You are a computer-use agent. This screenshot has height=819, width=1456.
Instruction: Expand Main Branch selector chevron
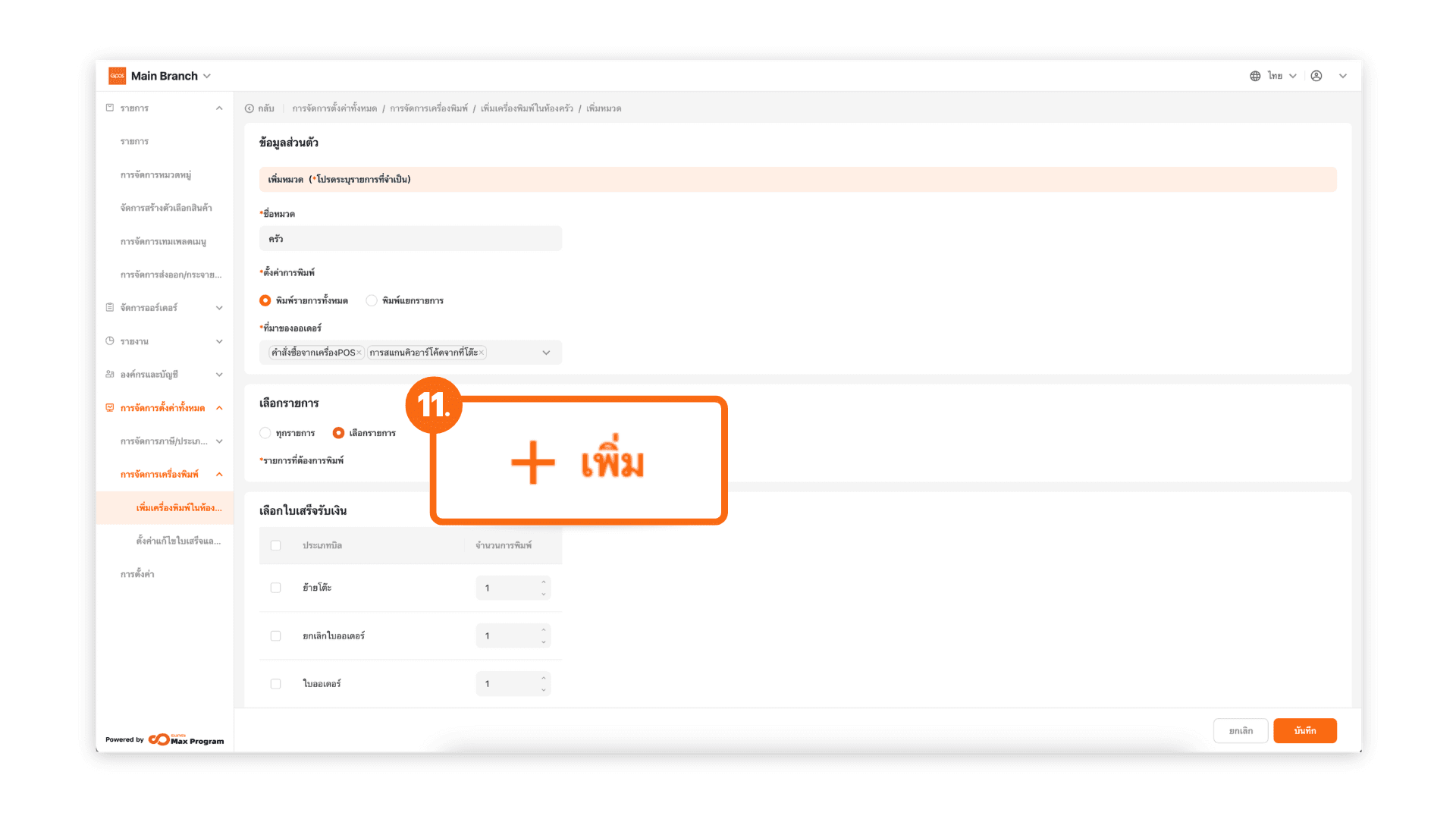[207, 76]
